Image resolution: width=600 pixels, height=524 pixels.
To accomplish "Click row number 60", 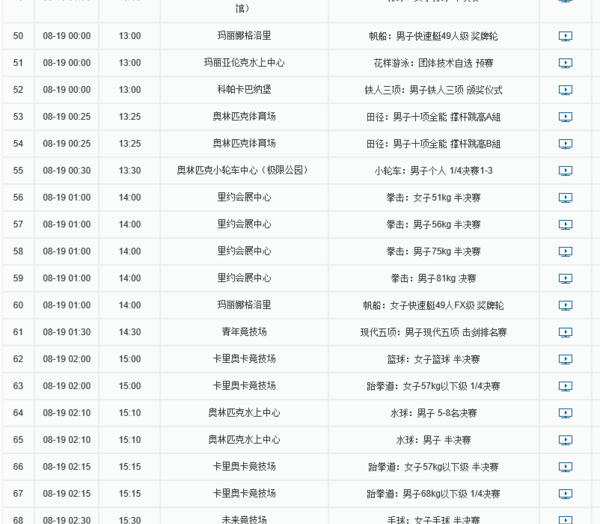I will 18,305.
